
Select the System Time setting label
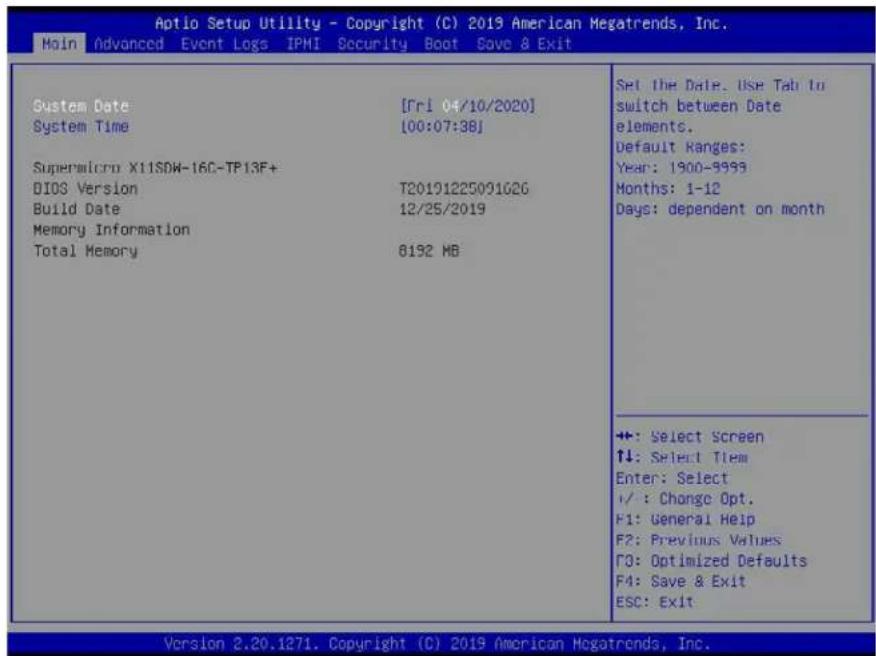(x=81, y=127)
